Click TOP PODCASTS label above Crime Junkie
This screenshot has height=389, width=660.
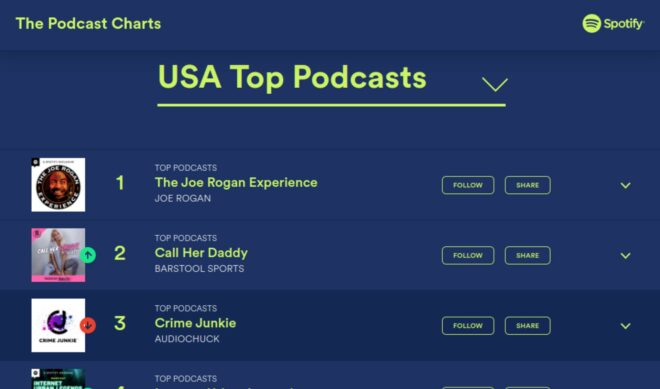pos(186,308)
